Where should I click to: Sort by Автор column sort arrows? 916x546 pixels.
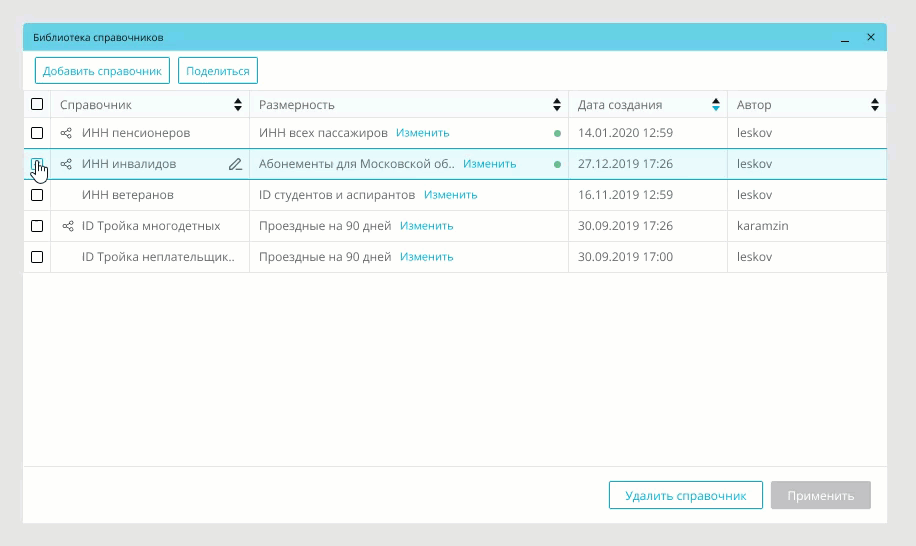[x=875, y=105]
